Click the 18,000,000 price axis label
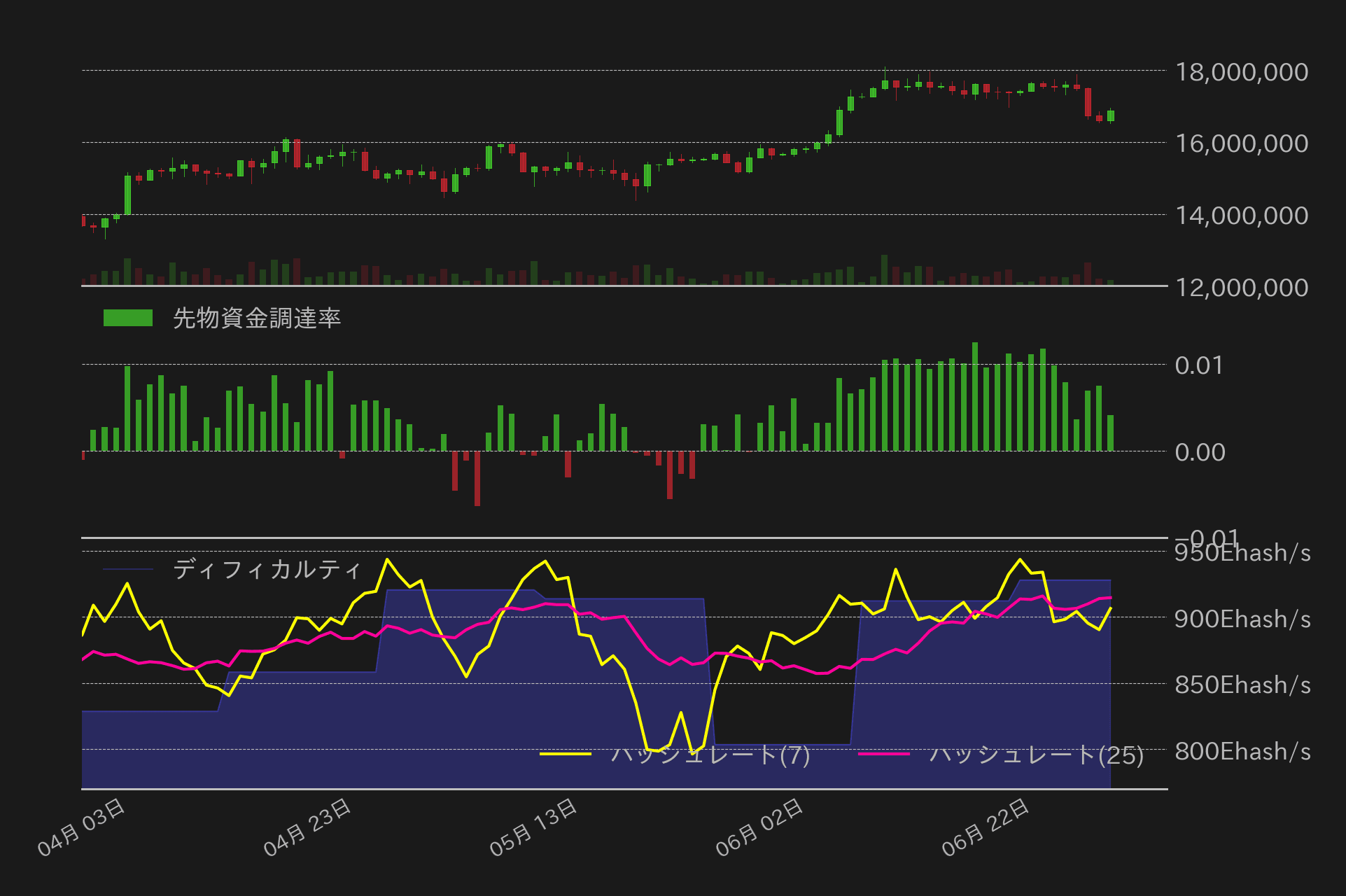 click(x=1245, y=72)
